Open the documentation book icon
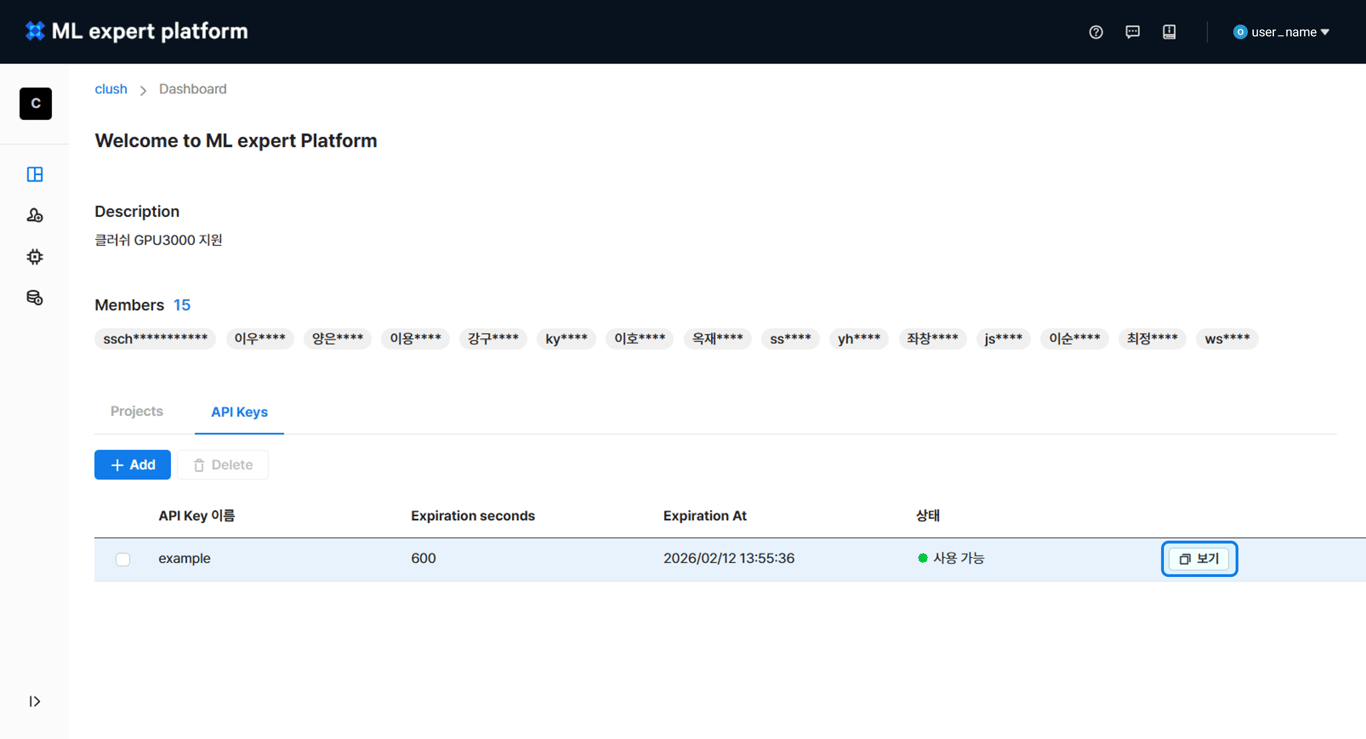Viewport: 1366px width, 739px height. (x=1169, y=32)
